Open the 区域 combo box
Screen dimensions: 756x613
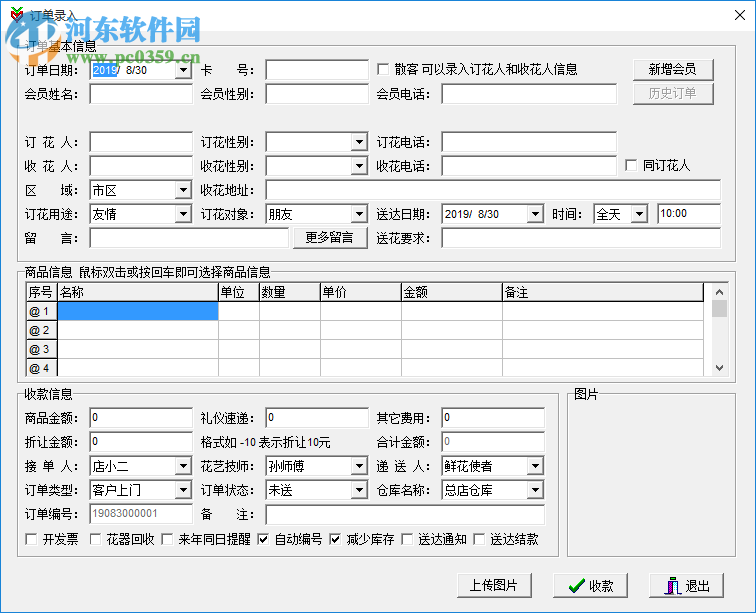183,191
